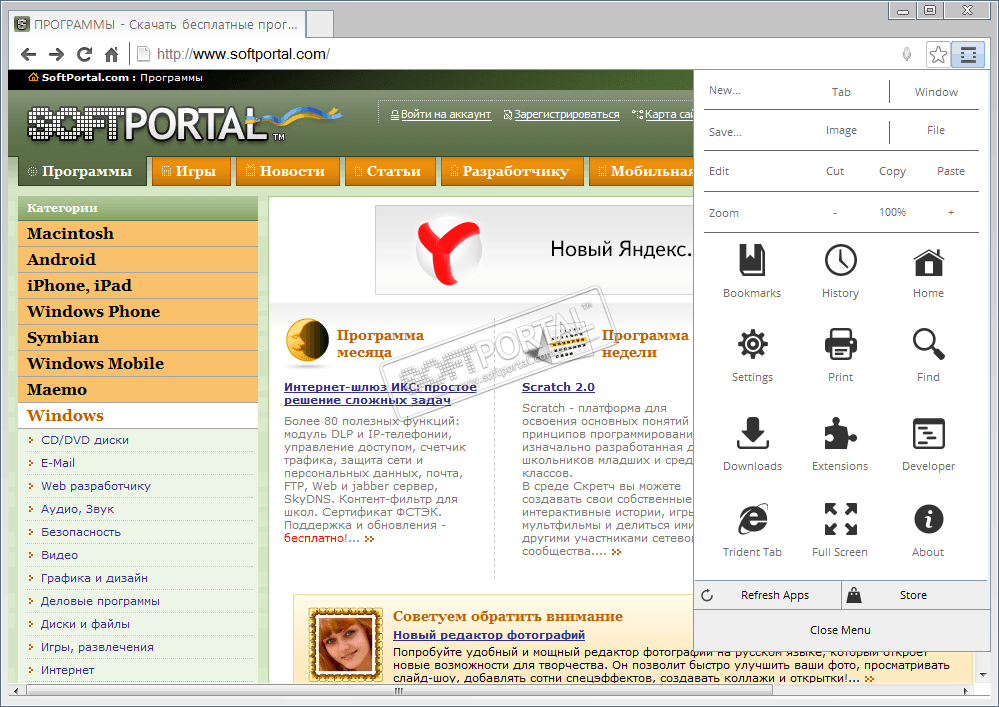Click the microphone voice search icon
The width and height of the screenshot is (999, 707).
pyautogui.click(x=907, y=55)
